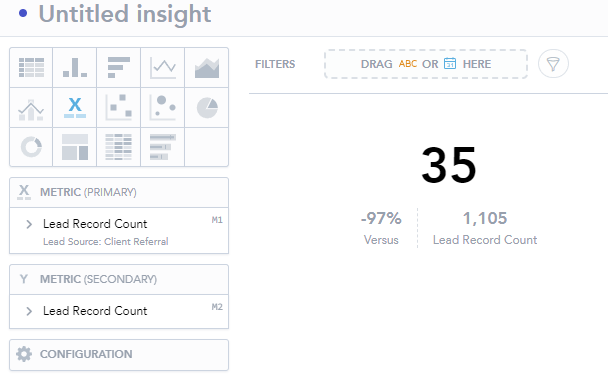Screen dimensions: 608x392
Task: Edit the Untitled insight title
Action: coord(125,14)
